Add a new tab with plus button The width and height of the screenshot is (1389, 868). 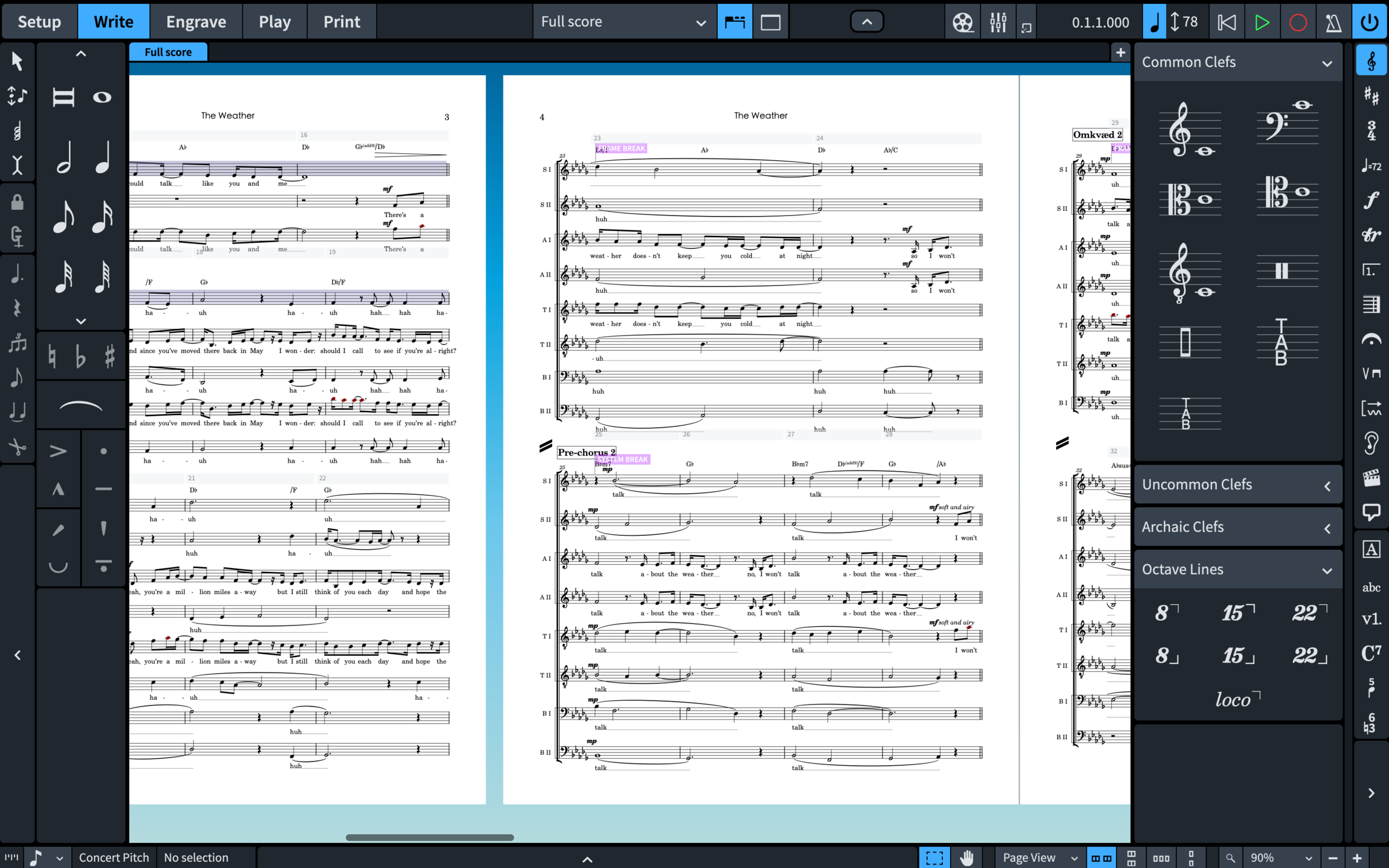1120,53
